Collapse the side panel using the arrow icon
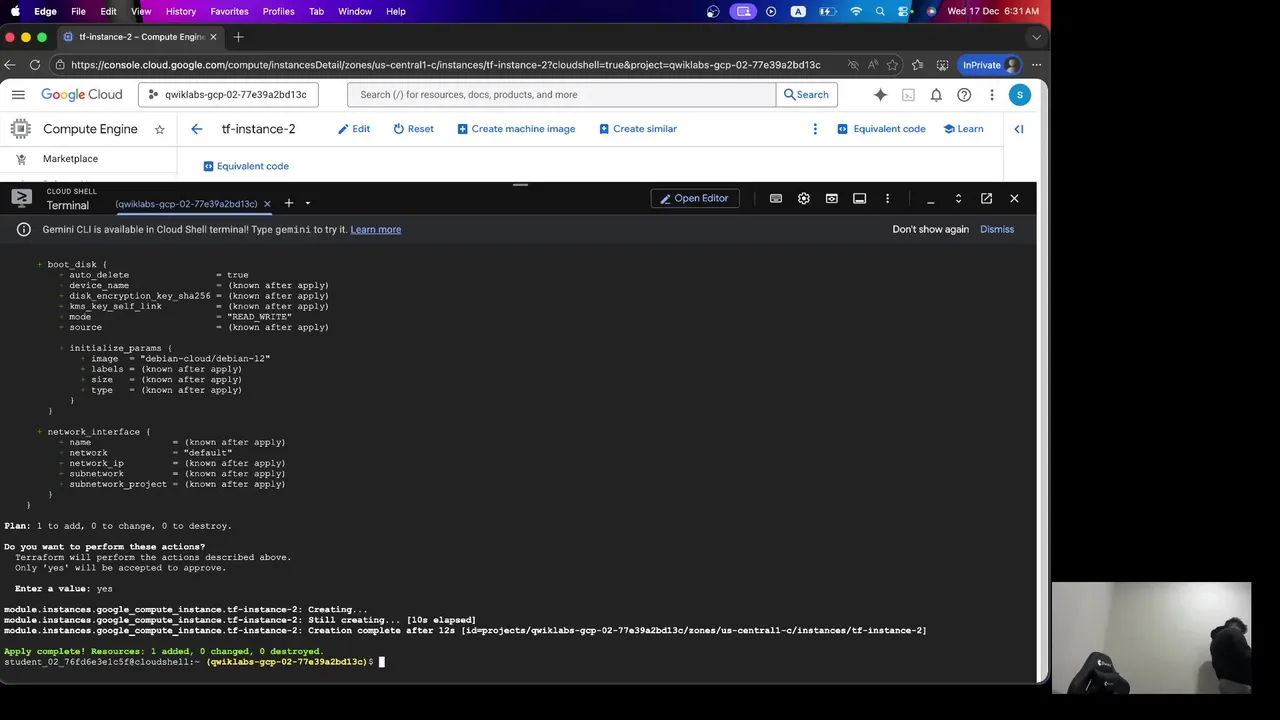 tap(1019, 129)
